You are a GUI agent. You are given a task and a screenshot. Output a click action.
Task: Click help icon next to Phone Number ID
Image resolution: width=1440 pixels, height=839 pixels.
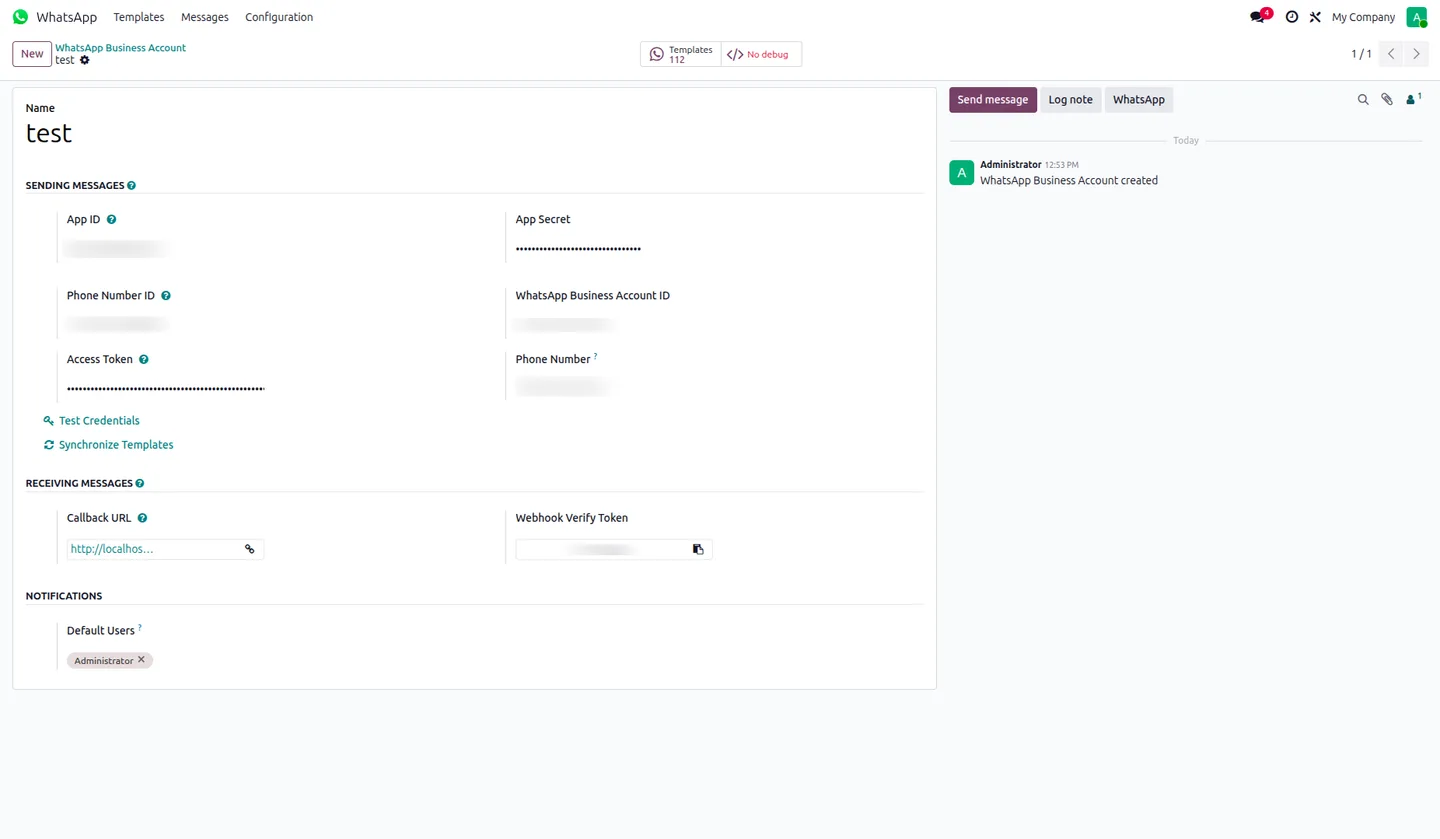(x=166, y=296)
